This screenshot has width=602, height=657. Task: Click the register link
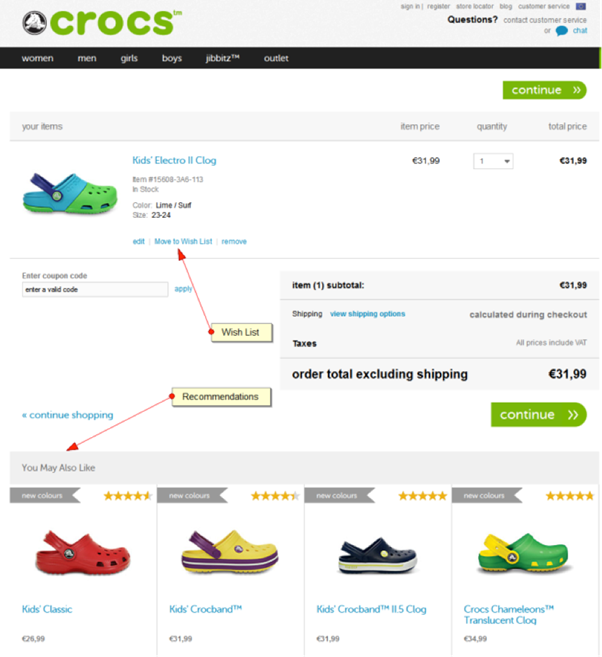[x=438, y=6]
